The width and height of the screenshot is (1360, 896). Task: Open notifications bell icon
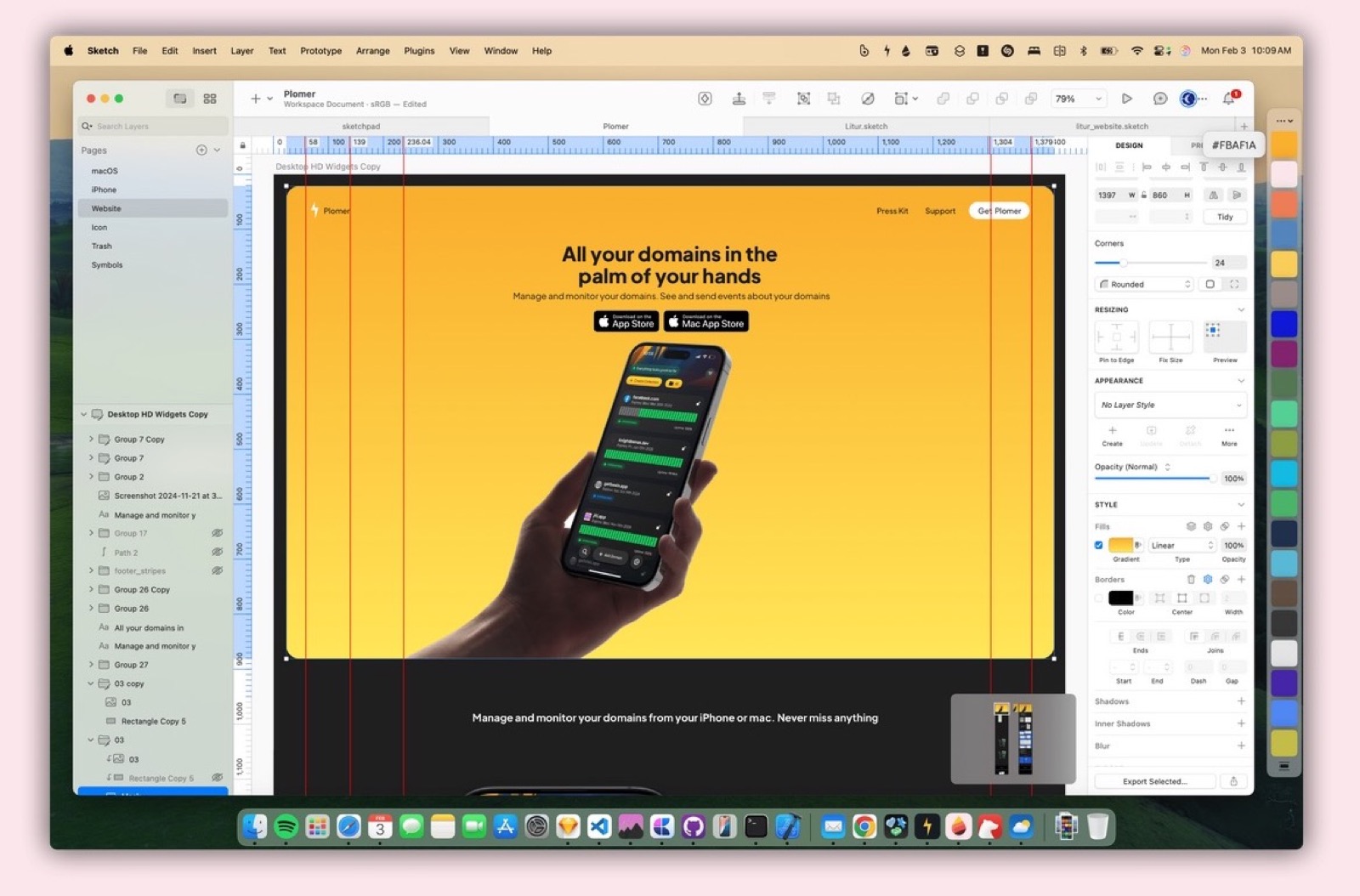(1229, 99)
